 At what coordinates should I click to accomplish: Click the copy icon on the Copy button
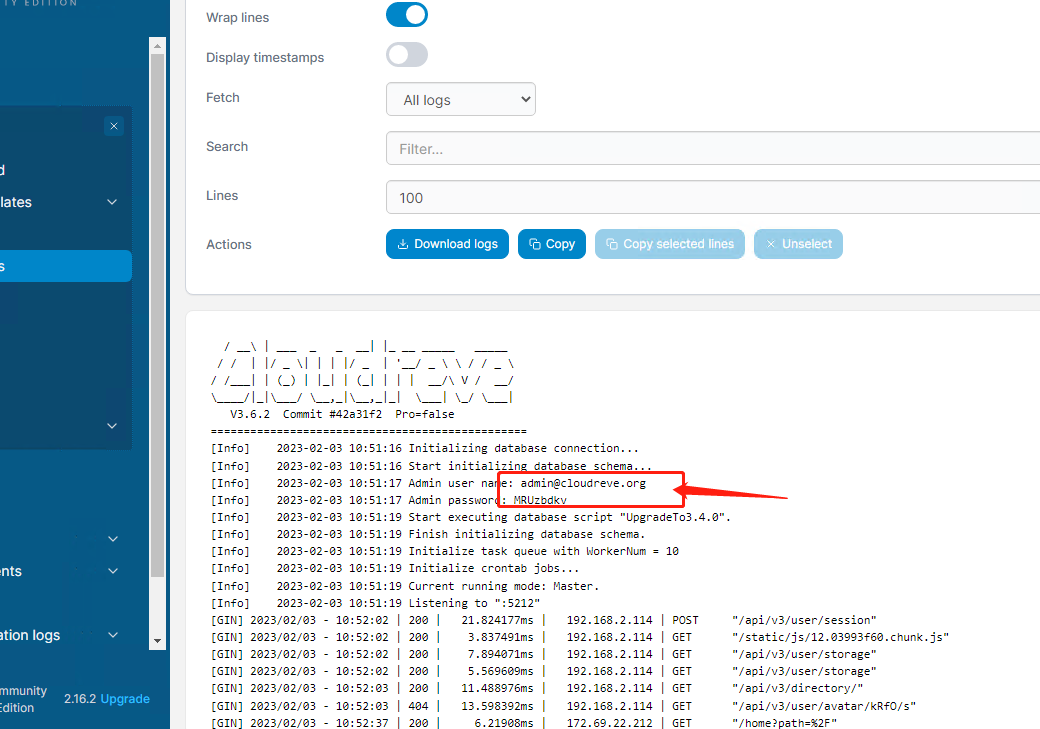[535, 244]
